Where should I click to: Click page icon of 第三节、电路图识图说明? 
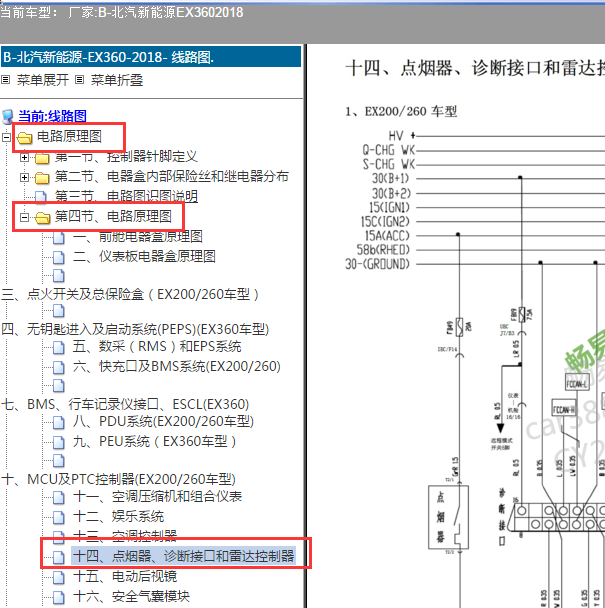click(41, 197)
